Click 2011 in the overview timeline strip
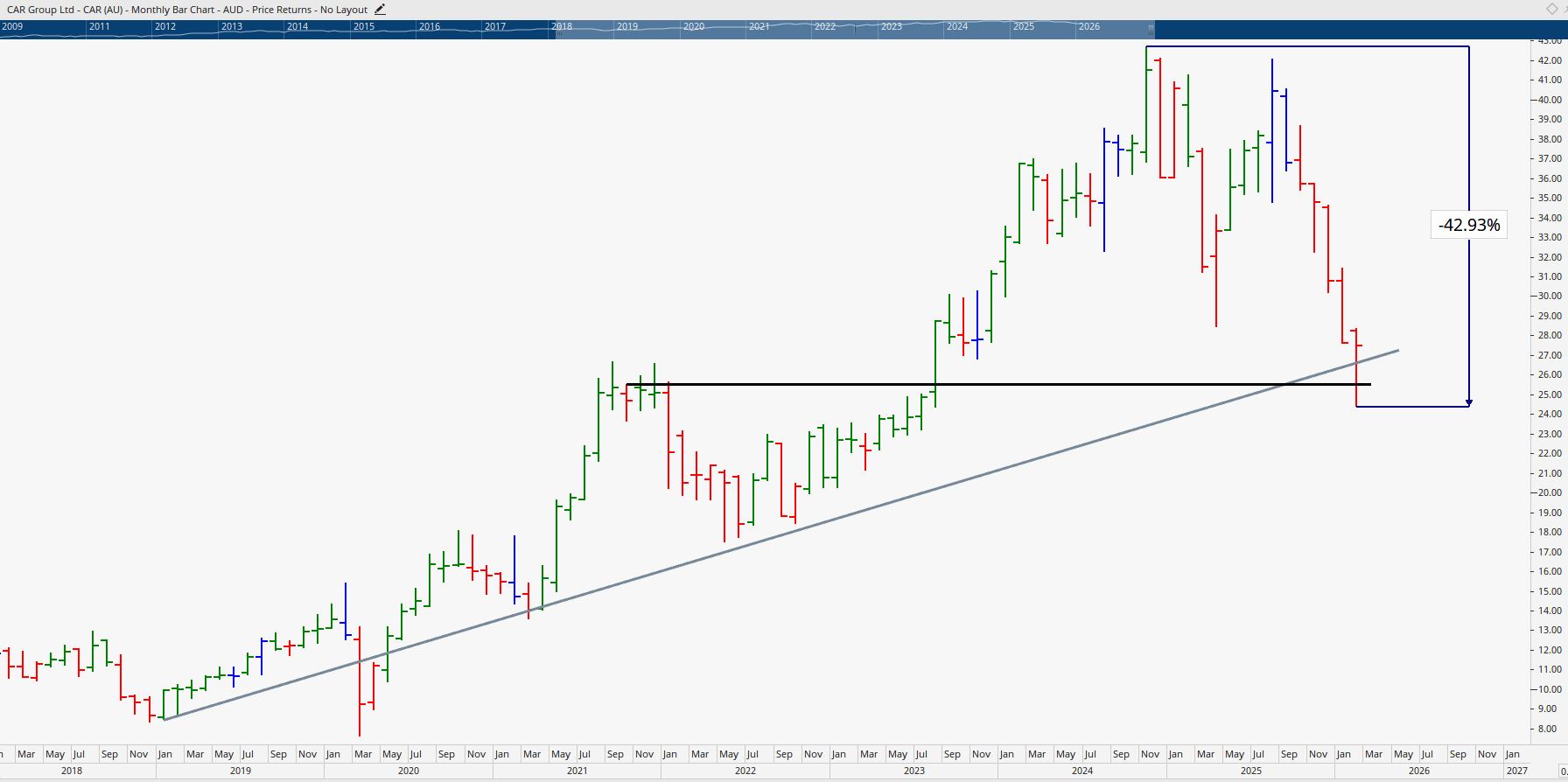The image size is (1568, 782). coord(100,27)
